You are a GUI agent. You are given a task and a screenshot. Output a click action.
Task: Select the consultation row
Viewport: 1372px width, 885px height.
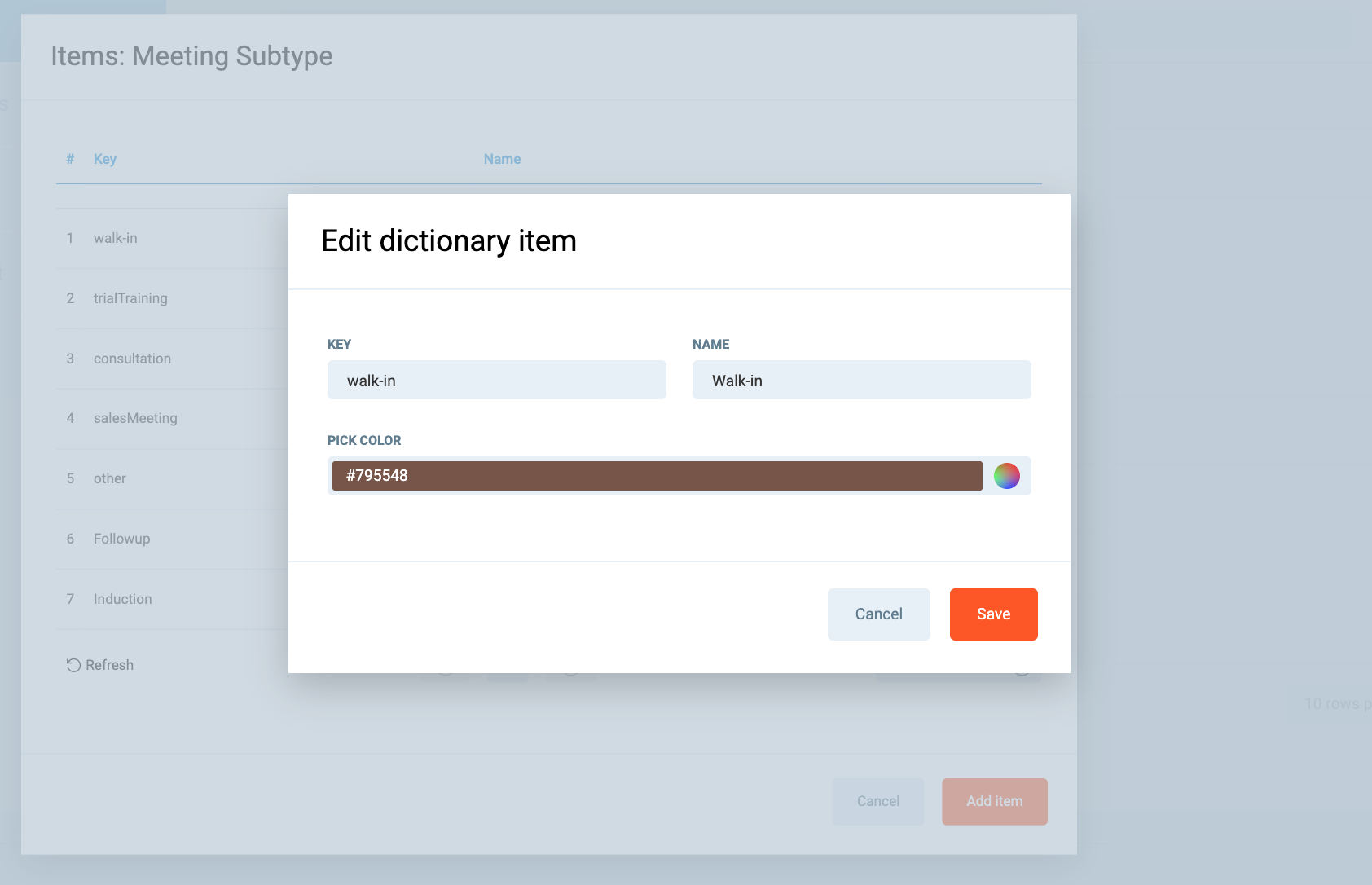pyautogui.click(x=132, y=359)
